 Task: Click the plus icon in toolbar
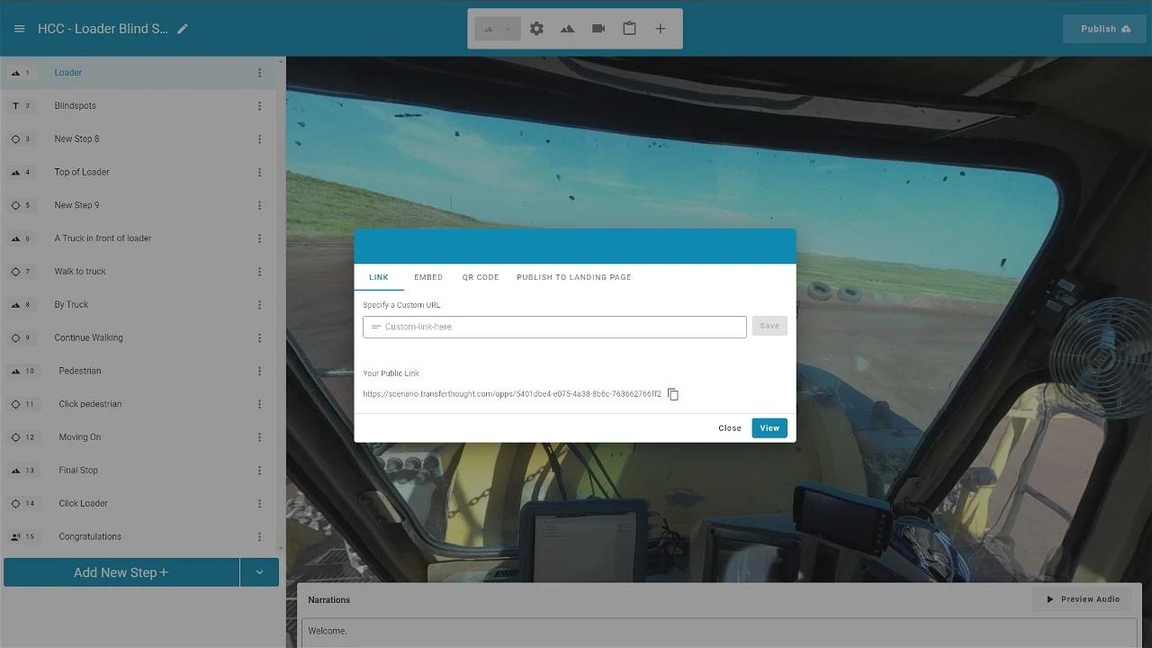(660, 29)
